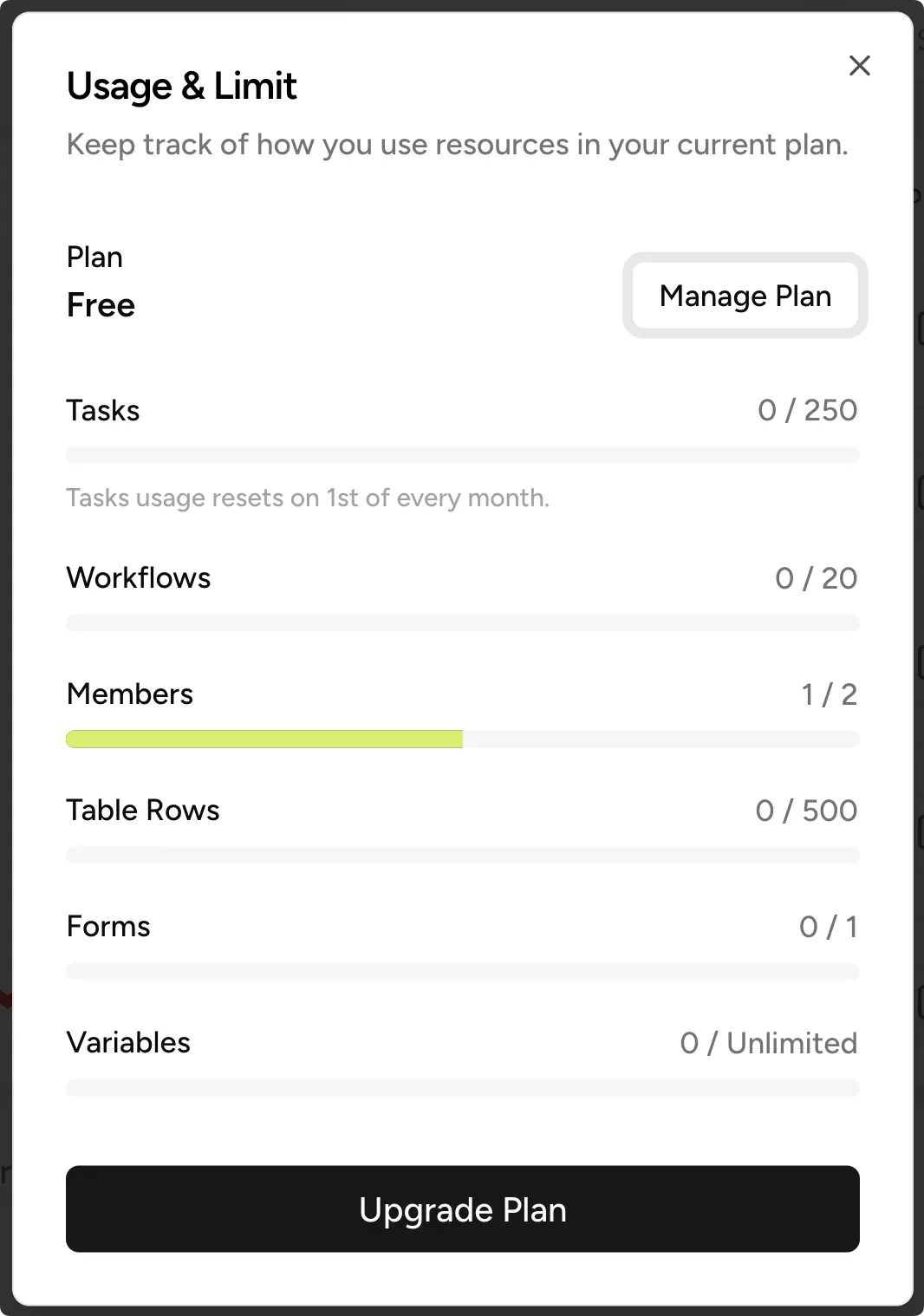Click the Forms label
The image size is (924, 1316).
(x=108, y=926)
